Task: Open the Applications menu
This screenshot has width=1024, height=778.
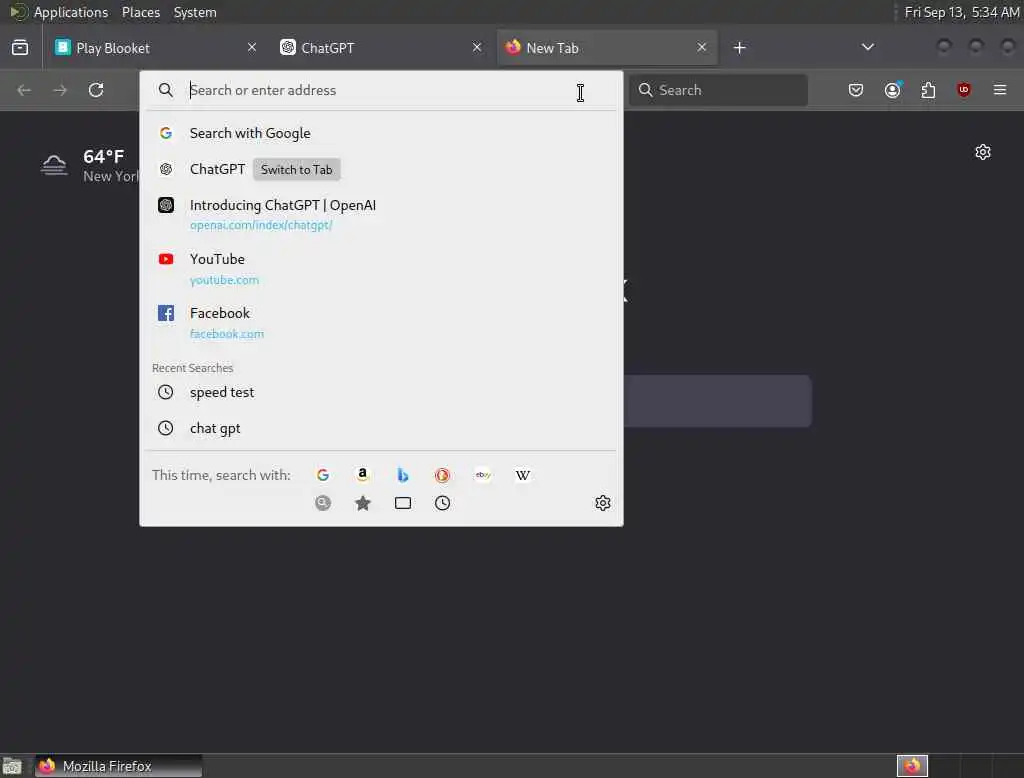Action: point(71,12)
